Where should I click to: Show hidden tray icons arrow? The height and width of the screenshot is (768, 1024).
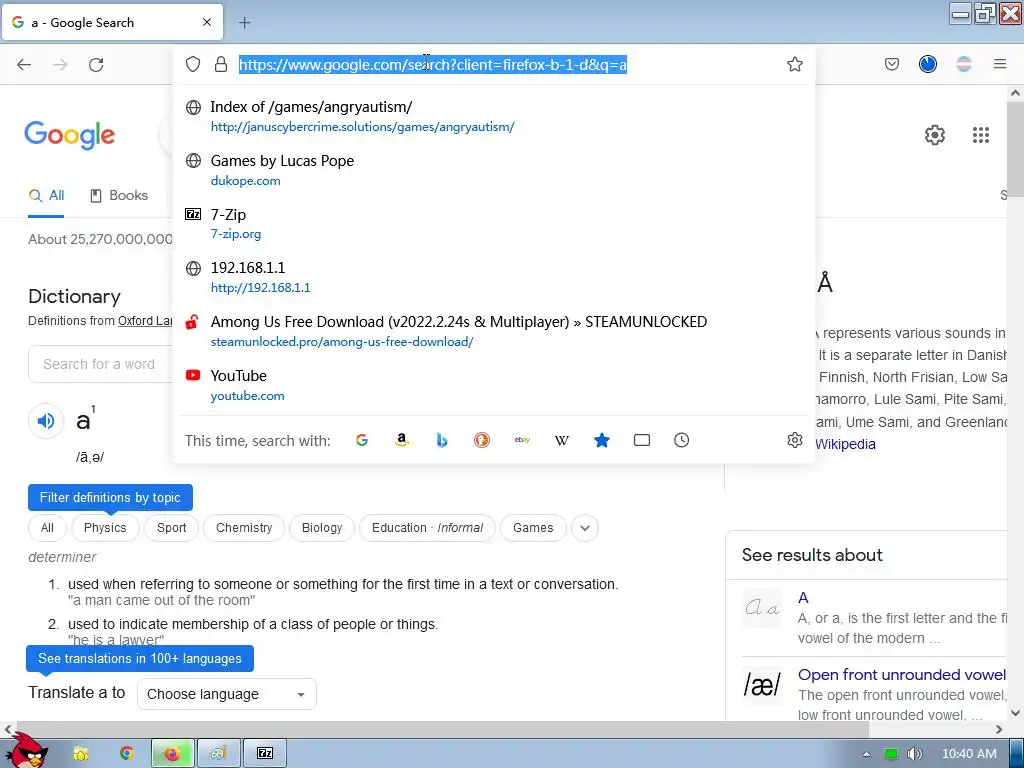866,754
